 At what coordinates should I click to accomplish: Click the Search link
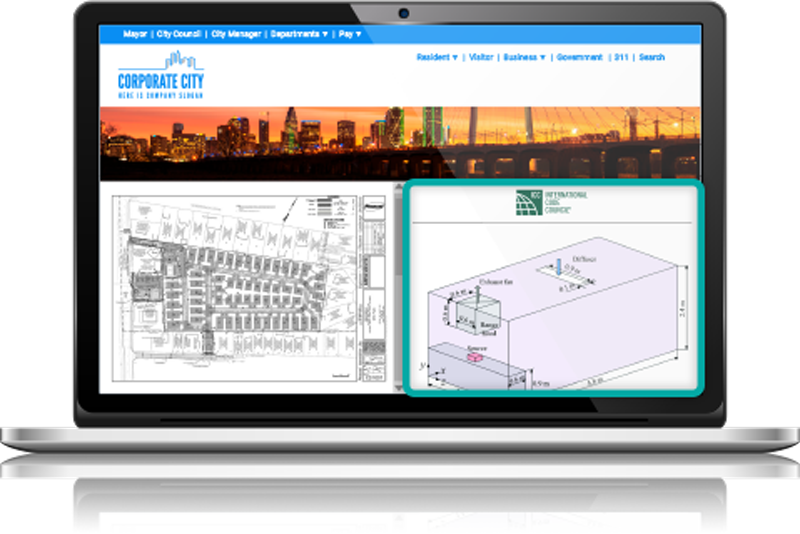pos(652,57)
